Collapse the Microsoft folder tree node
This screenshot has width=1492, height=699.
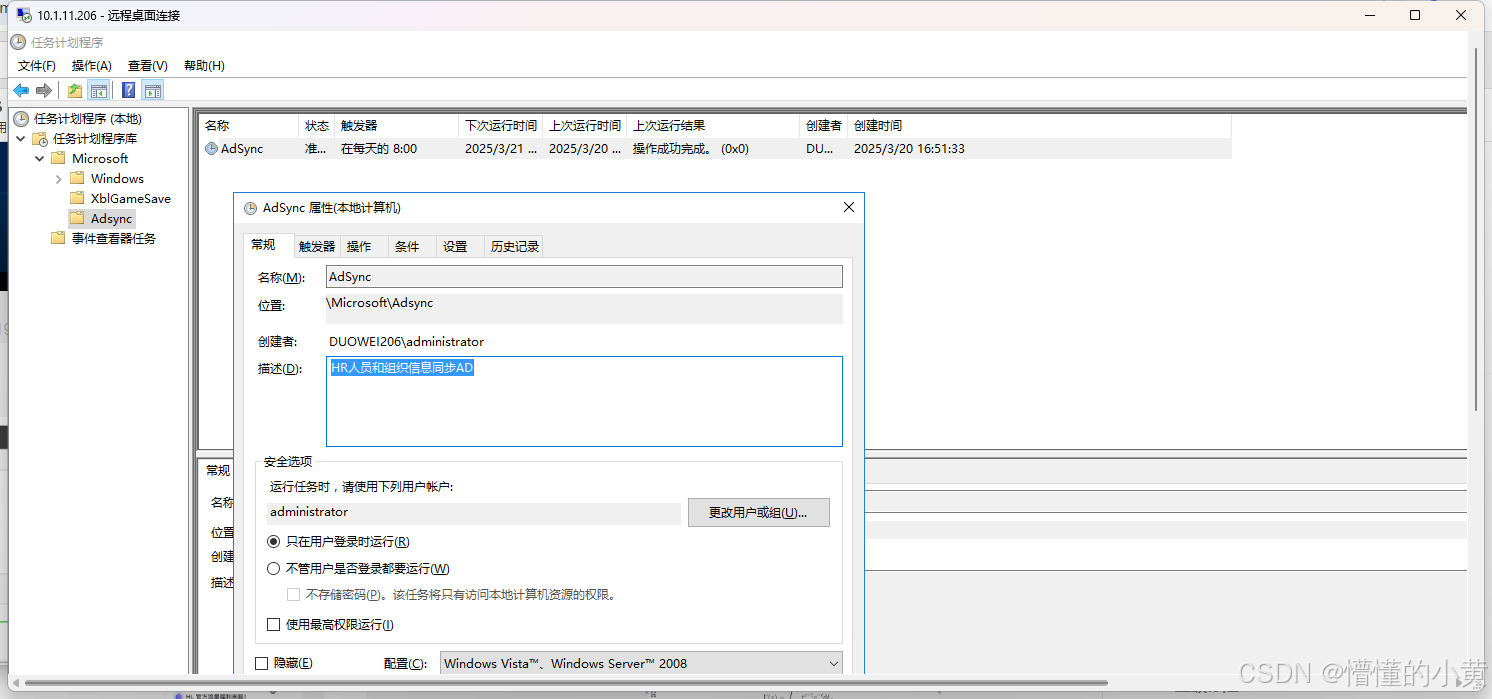point(40,159)
